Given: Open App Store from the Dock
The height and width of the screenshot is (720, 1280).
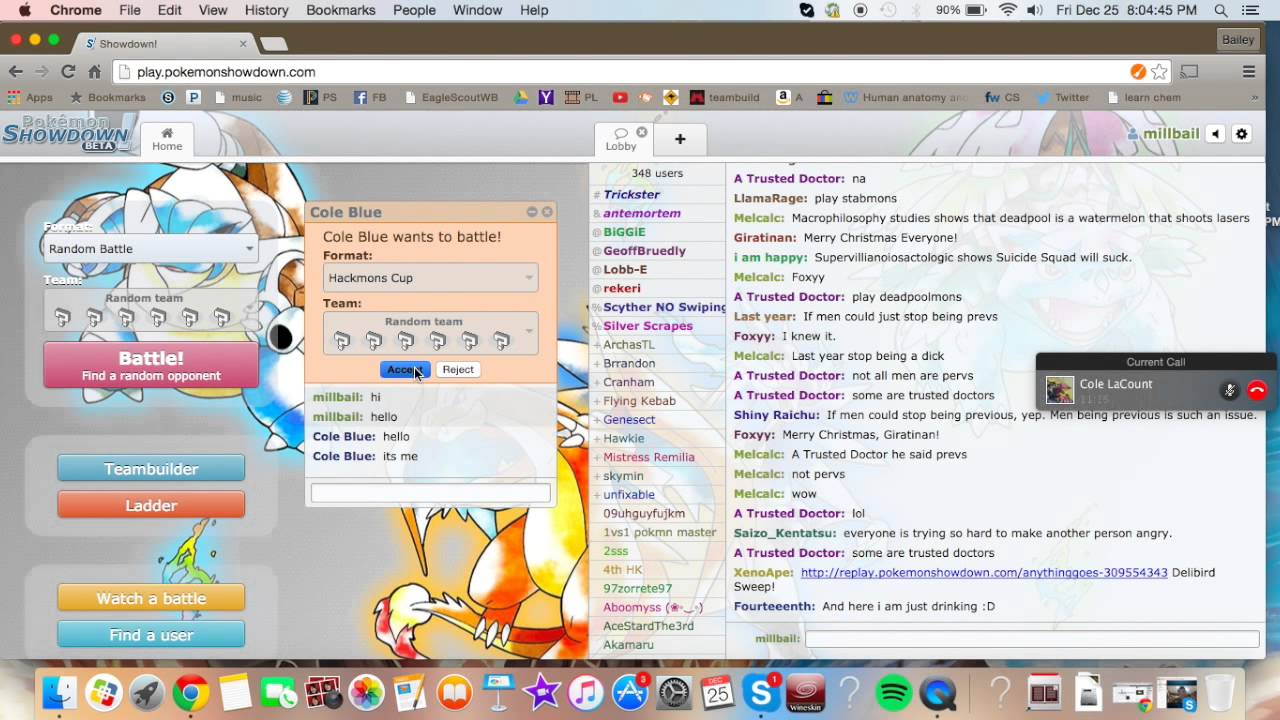Looking at the screenshot, I should click(630, 693).
